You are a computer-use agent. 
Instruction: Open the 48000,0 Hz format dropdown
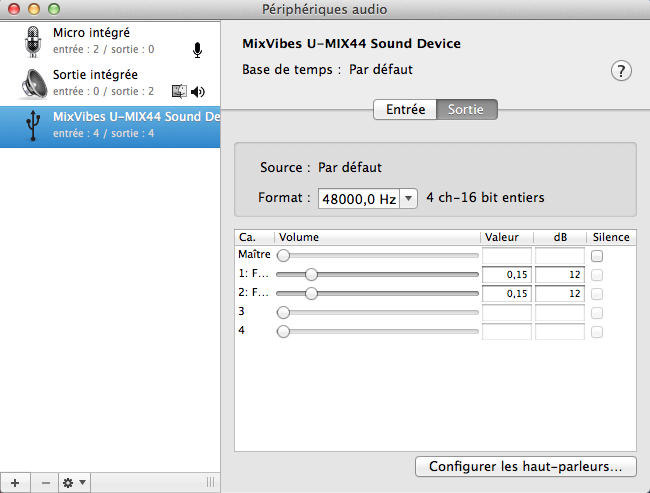point(367,199)
